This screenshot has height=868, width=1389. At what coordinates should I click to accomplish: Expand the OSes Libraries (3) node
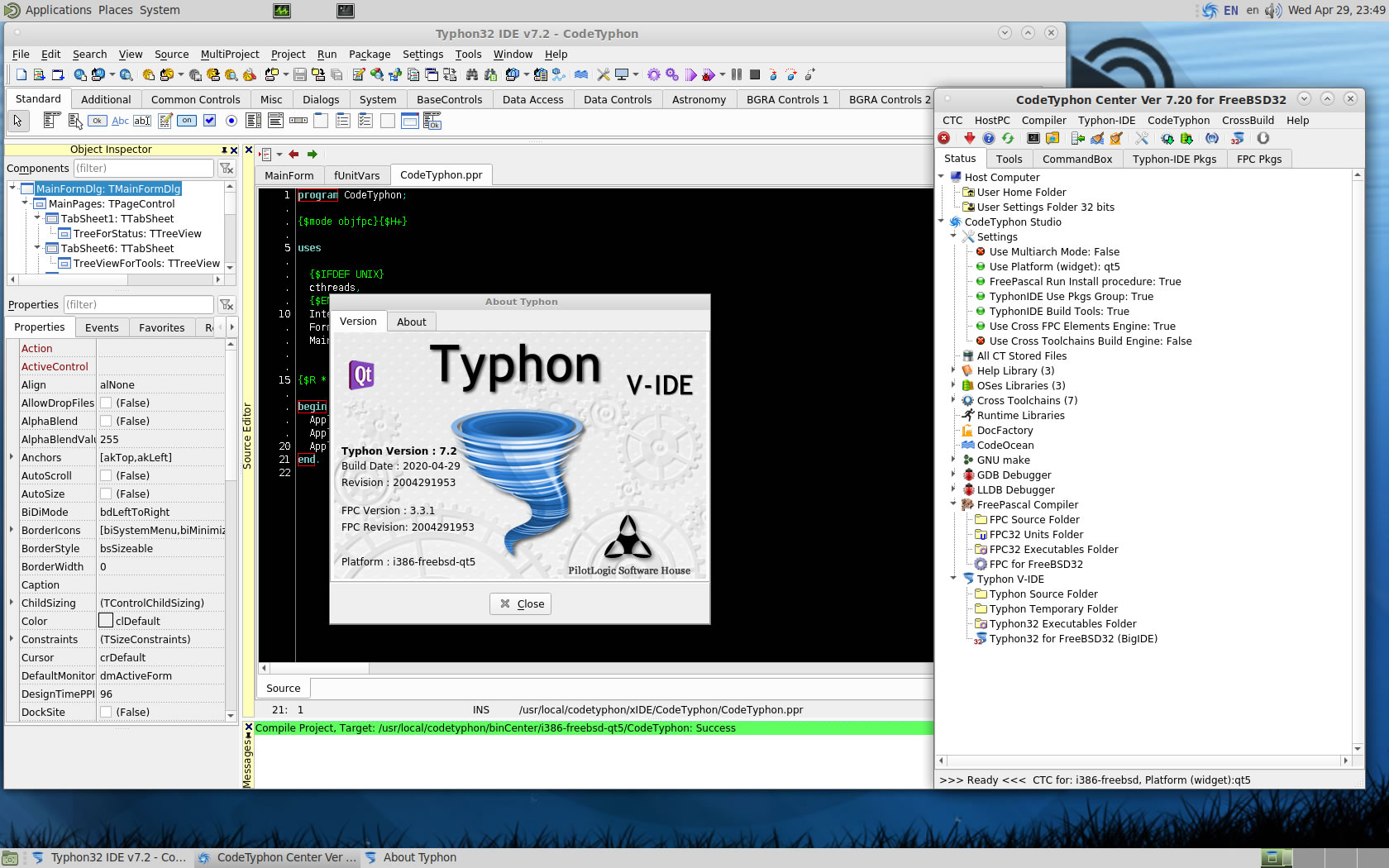tap(953, 385)
